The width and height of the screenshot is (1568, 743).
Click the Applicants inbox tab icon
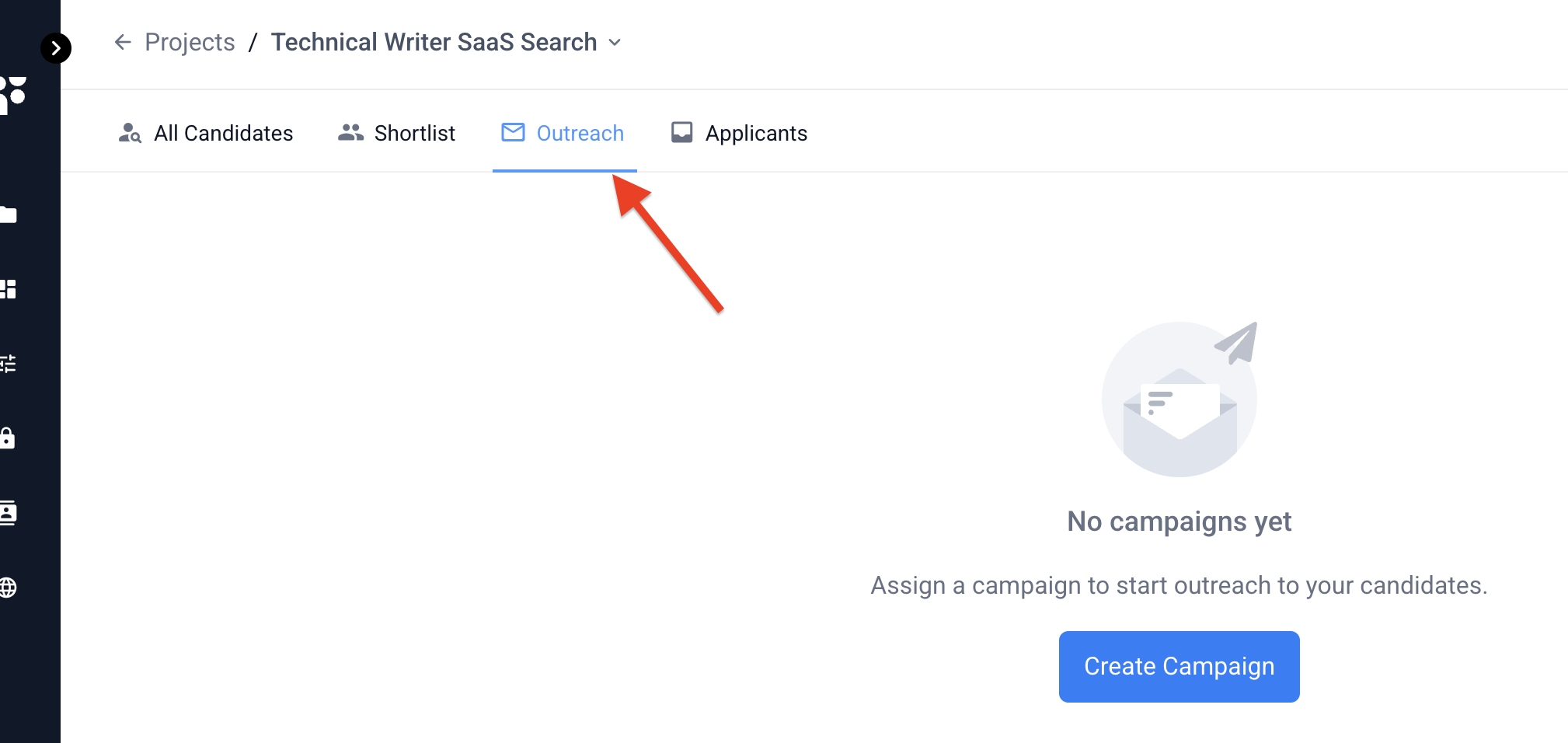click(x=681, y=132)
